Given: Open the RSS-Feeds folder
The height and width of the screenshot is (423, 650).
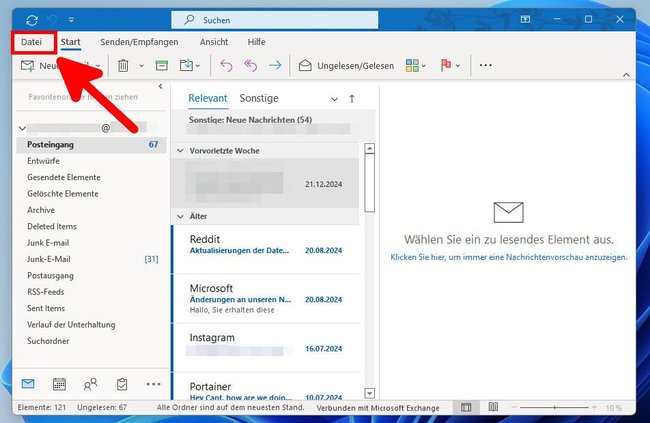Looking at the screenshot, I should [x=46, y=292].
